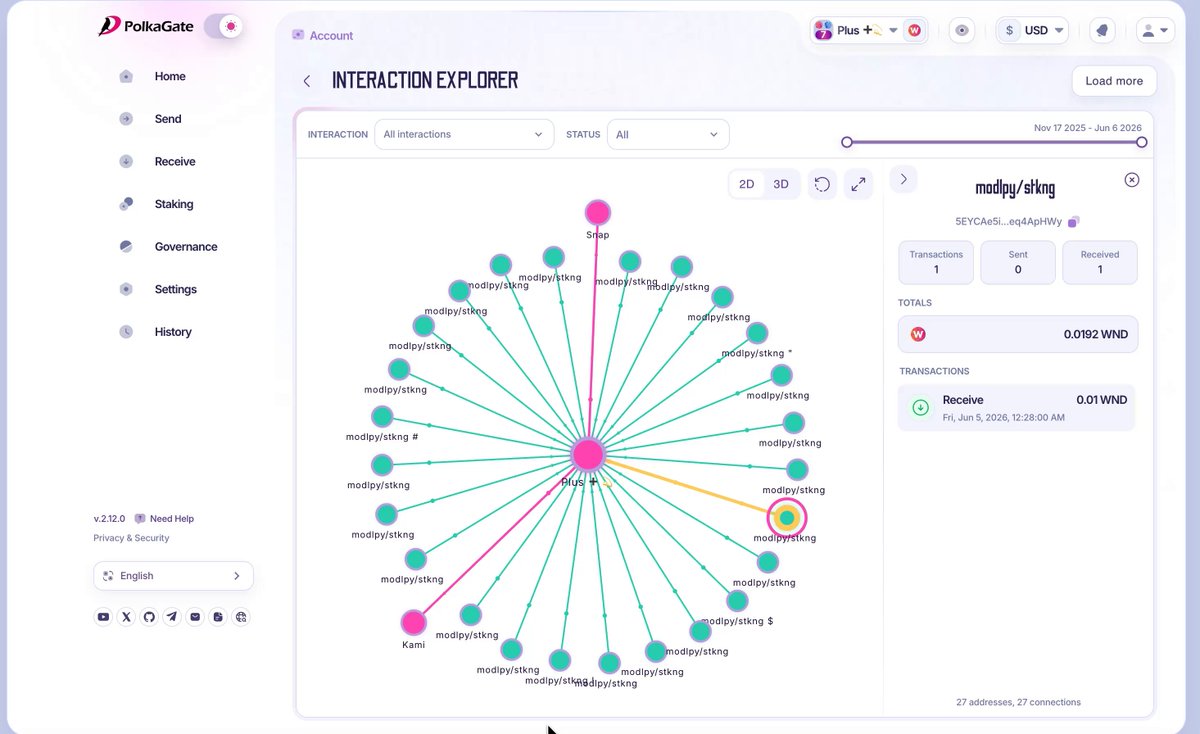Viewport: 1200px width, 734px height.
Task: Open the notifications bell
Action: 1102,30
